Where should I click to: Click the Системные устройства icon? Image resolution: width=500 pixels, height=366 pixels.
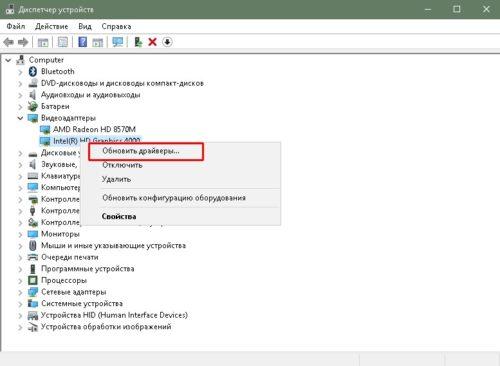(33, 303)
